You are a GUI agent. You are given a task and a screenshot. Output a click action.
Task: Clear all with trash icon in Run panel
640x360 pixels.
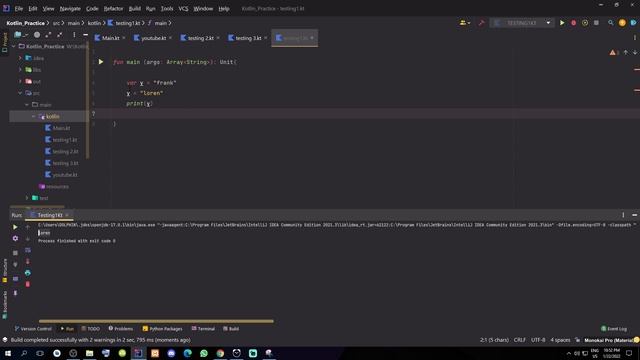pos(28,284)
